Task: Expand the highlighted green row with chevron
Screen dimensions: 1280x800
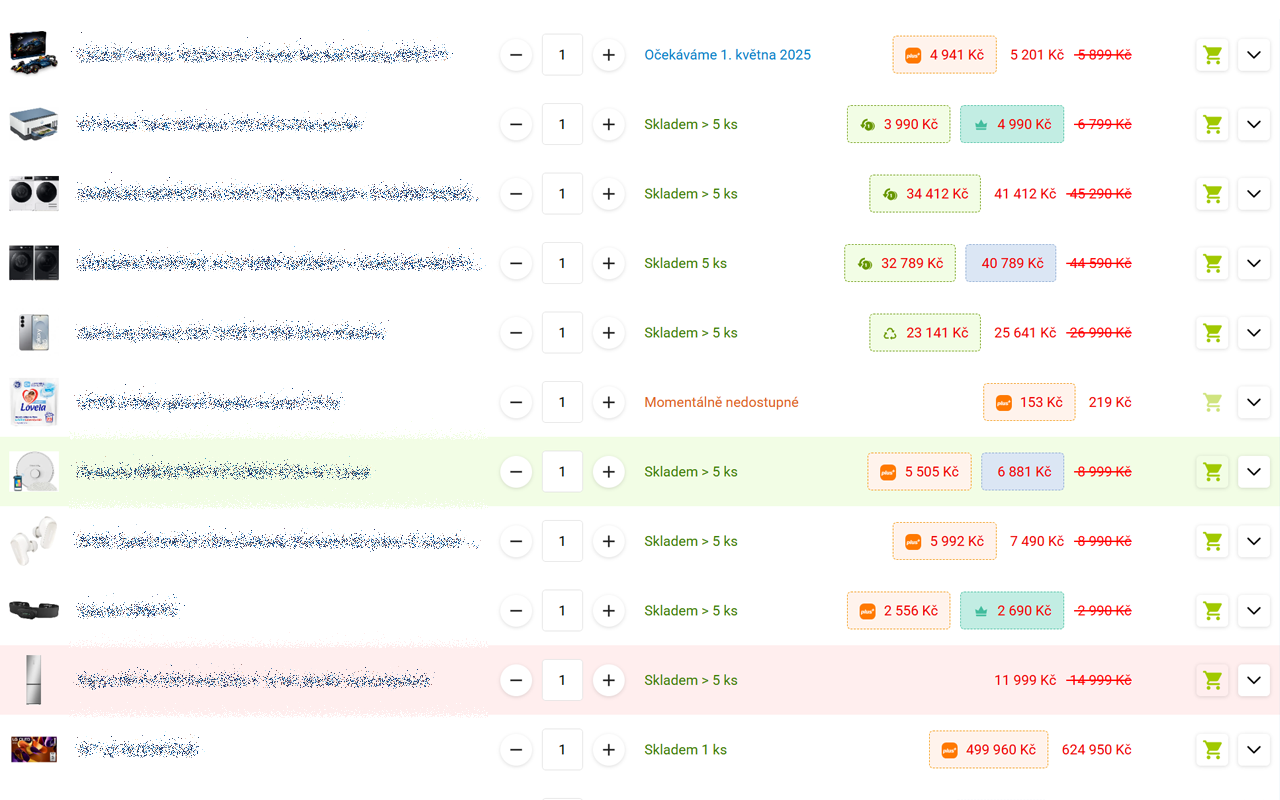Action: coord(1253,471)
